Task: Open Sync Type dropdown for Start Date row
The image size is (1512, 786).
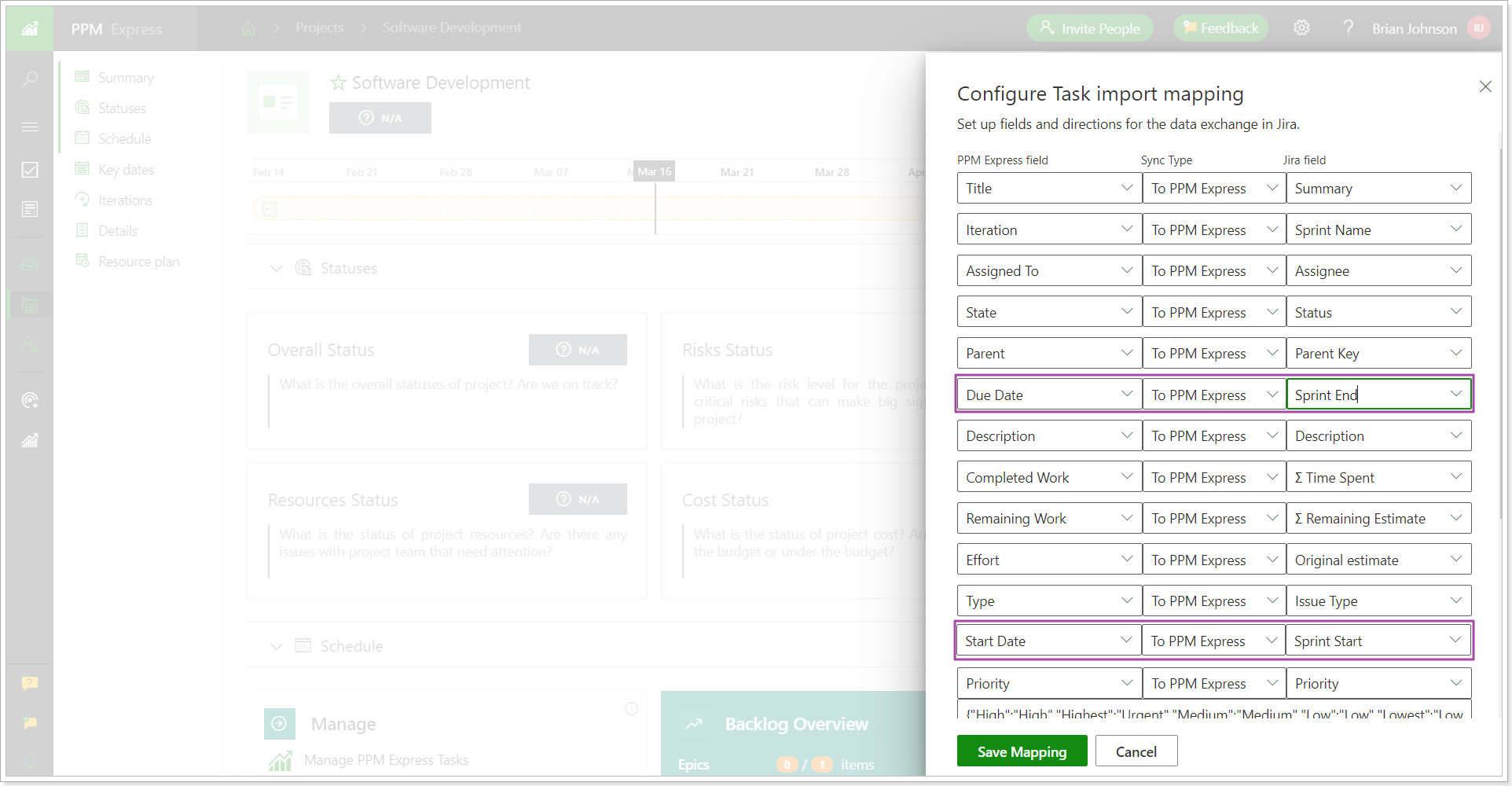Action: click(x=1272, y=640)
